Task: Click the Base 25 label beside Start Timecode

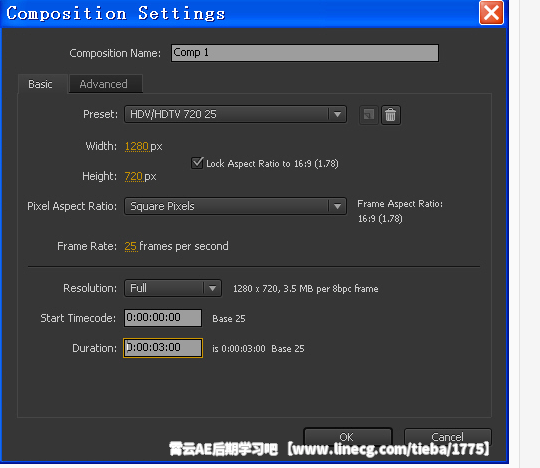Action: pyautogui.click(x=229, y=319)
